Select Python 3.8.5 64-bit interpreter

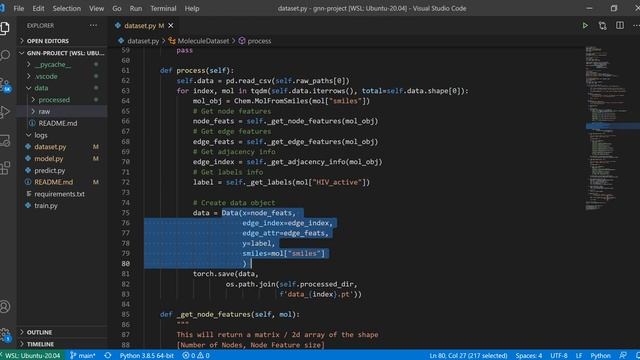pos(147,356)
